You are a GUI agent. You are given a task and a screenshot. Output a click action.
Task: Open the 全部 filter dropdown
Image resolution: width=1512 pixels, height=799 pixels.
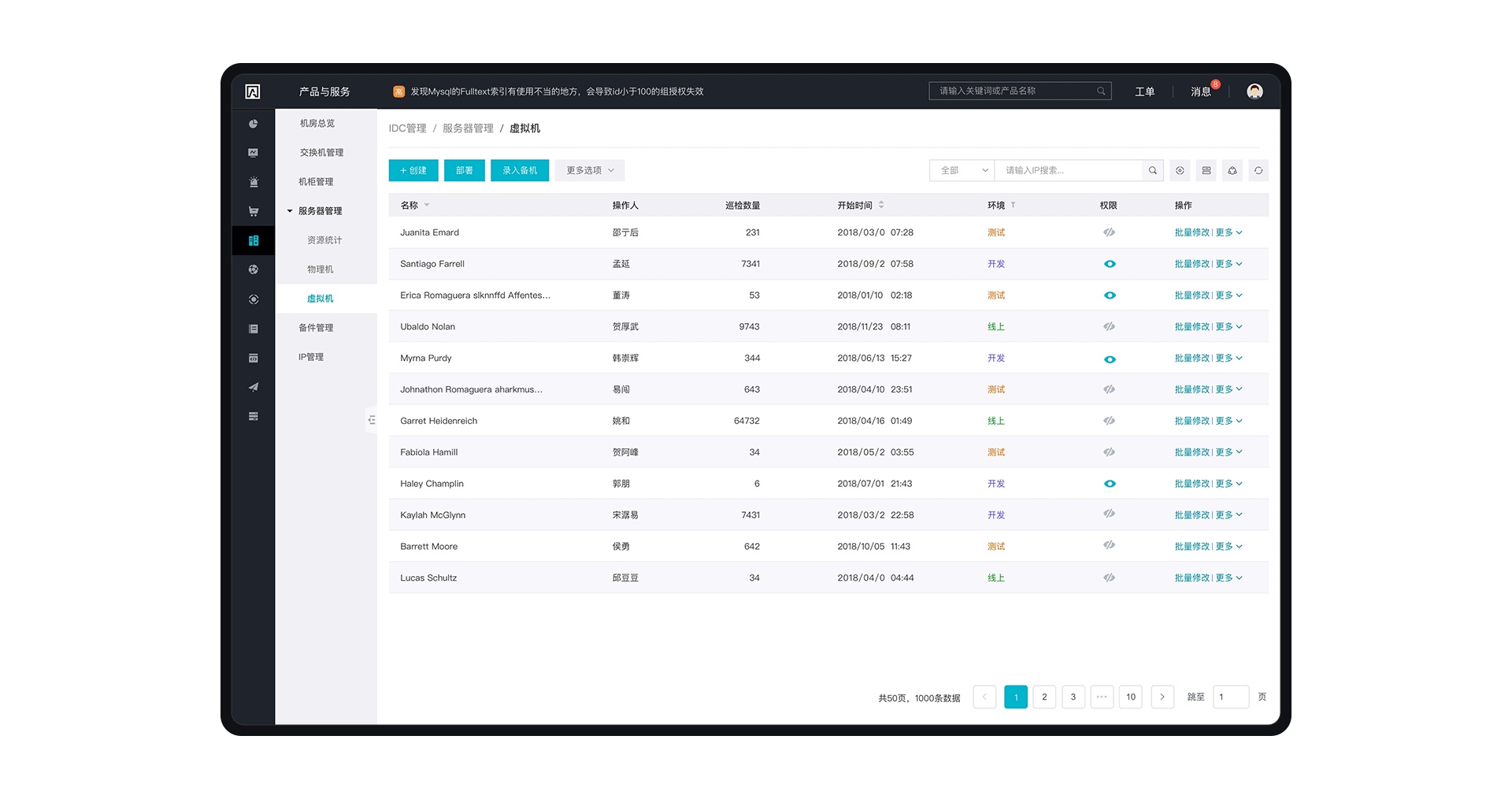coord(962,170)
